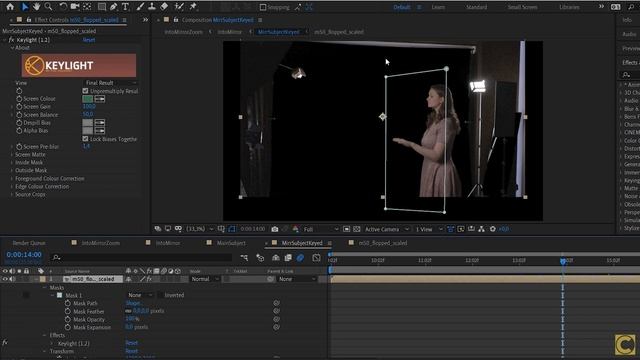The height and width of the screenshot is (360, 640).
Task: Click the Composition Mini-Flowchart icon in timeline
Action: pos(244,258)
